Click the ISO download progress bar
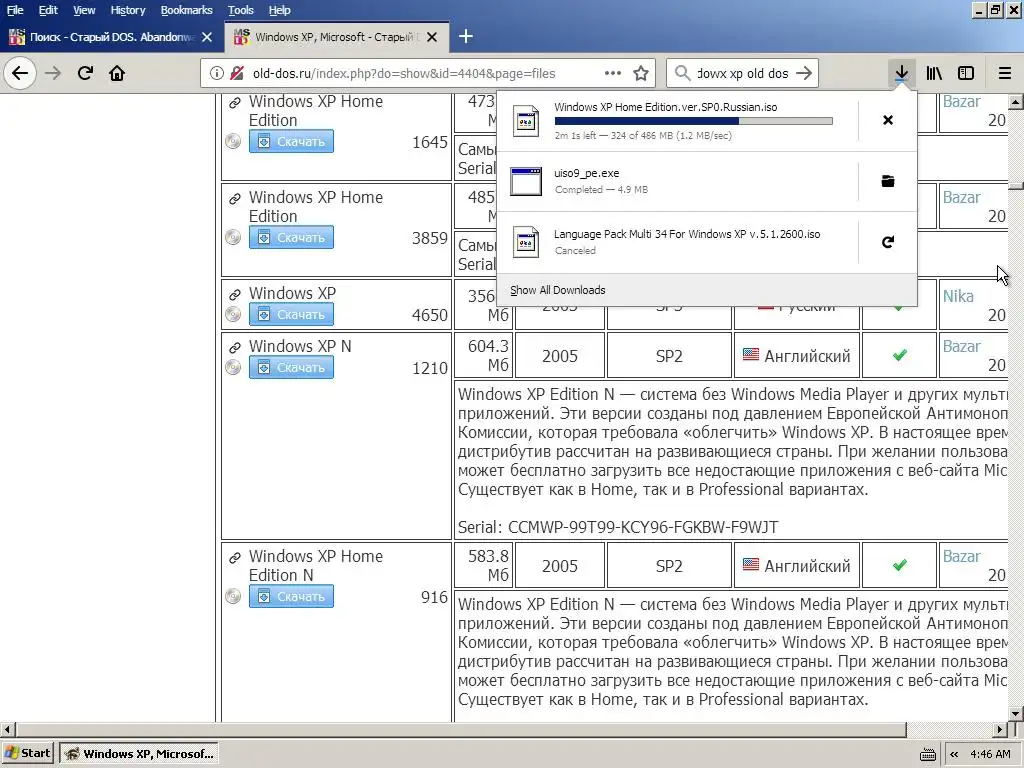 pyautogui.click(x=694, y=121)
